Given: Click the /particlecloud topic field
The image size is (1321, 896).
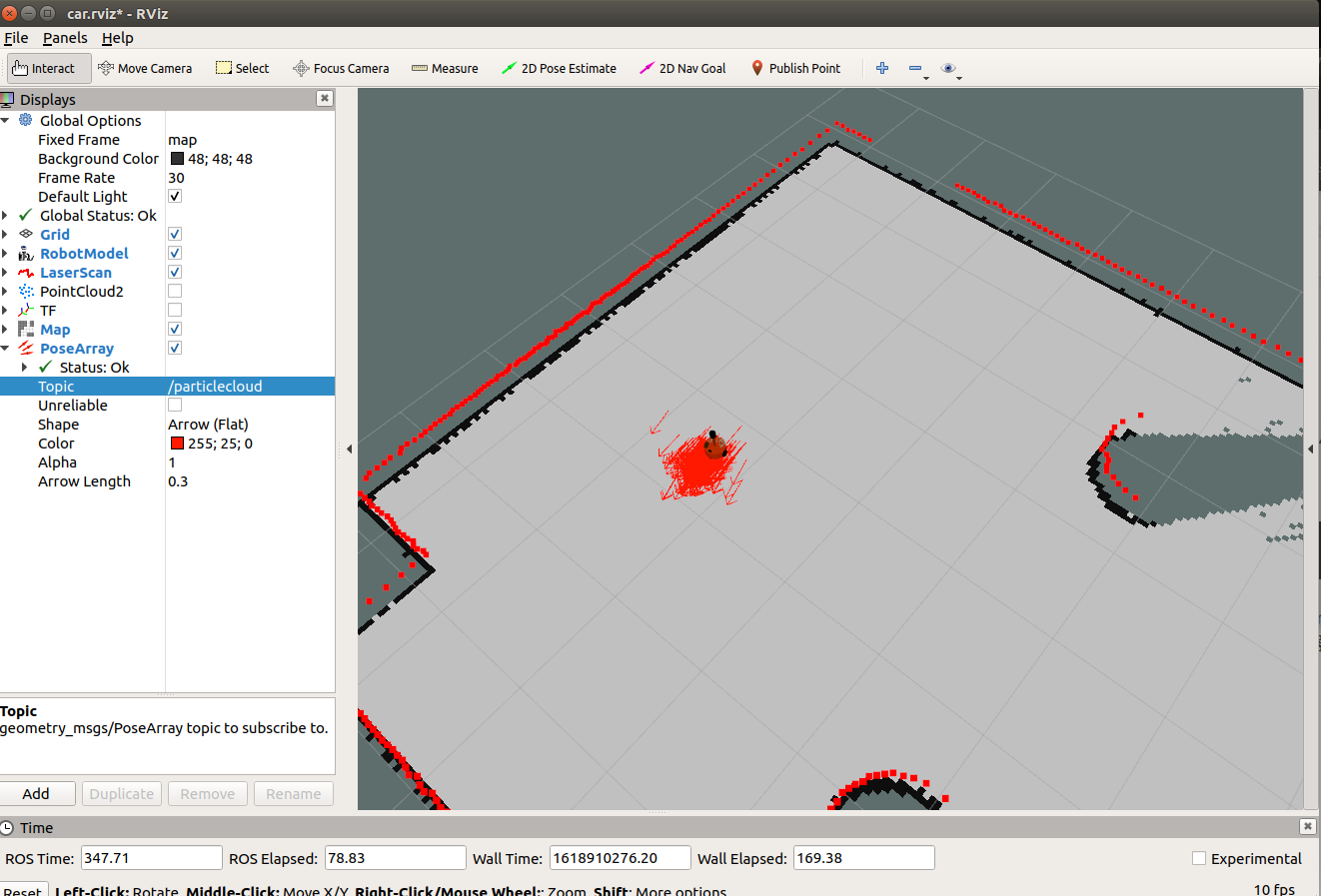Looking at the screenshot, I should coord(215,386).
